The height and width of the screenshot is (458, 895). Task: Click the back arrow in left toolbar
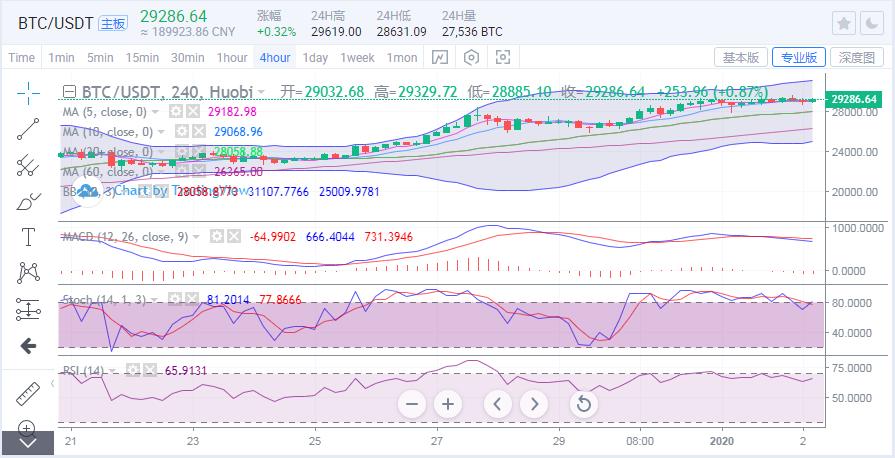[27, 345]
